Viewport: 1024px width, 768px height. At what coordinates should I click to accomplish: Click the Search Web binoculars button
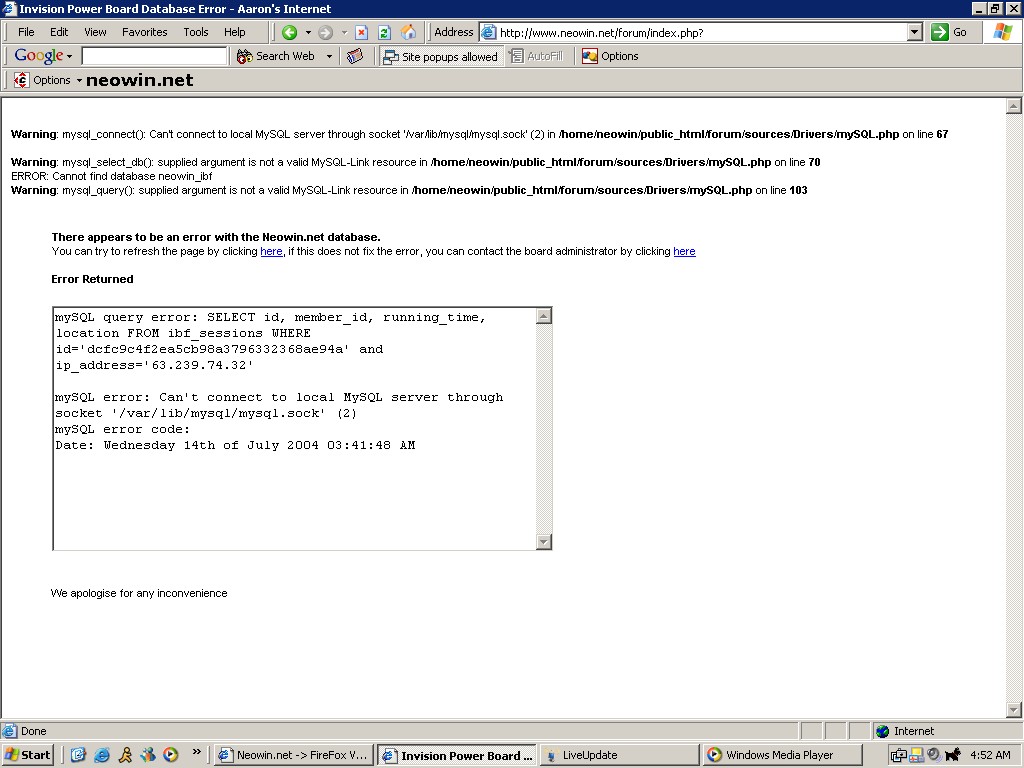[276, 56]
